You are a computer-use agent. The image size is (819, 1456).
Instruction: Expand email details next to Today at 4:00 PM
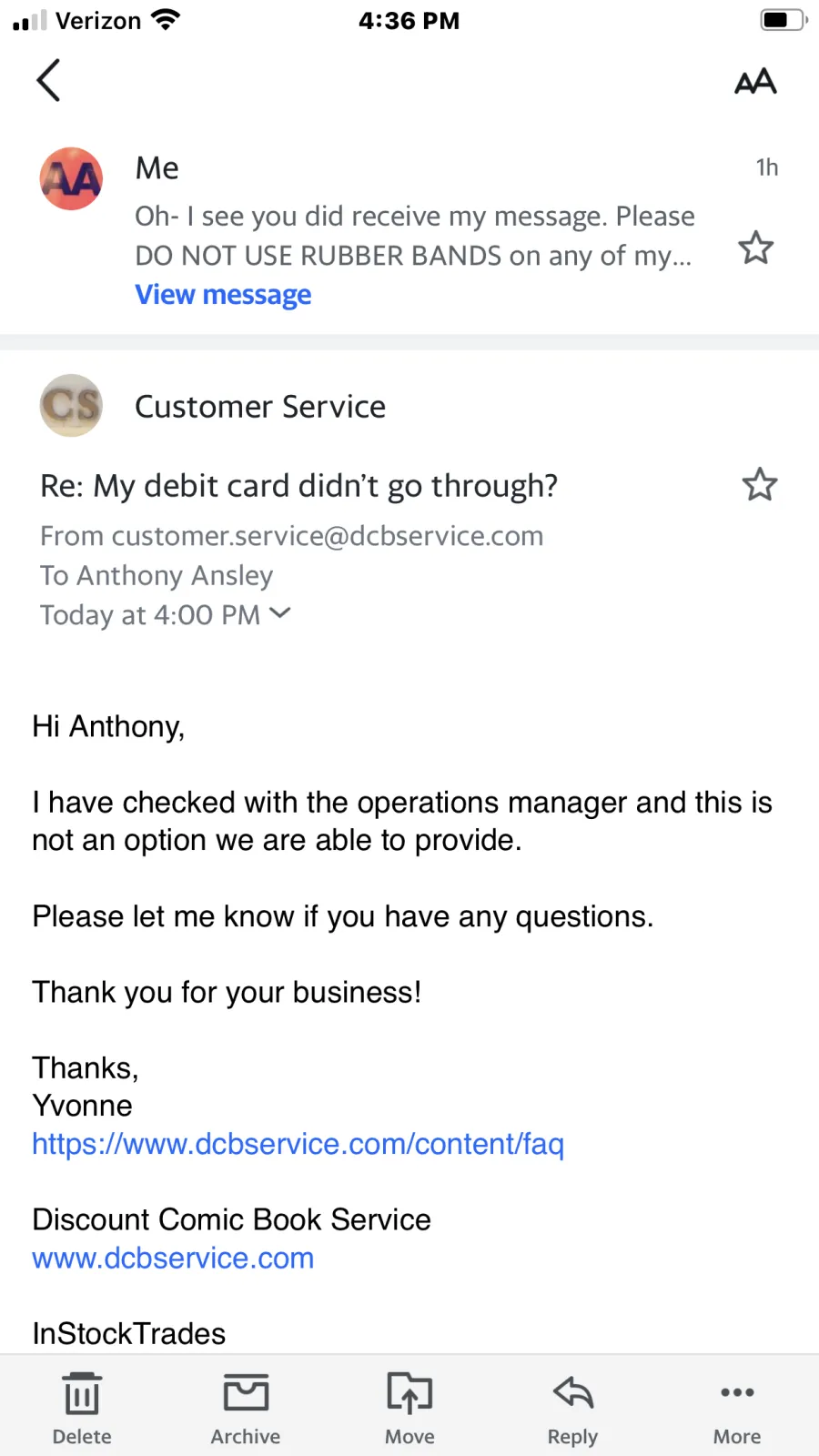(x=280, y=613)
